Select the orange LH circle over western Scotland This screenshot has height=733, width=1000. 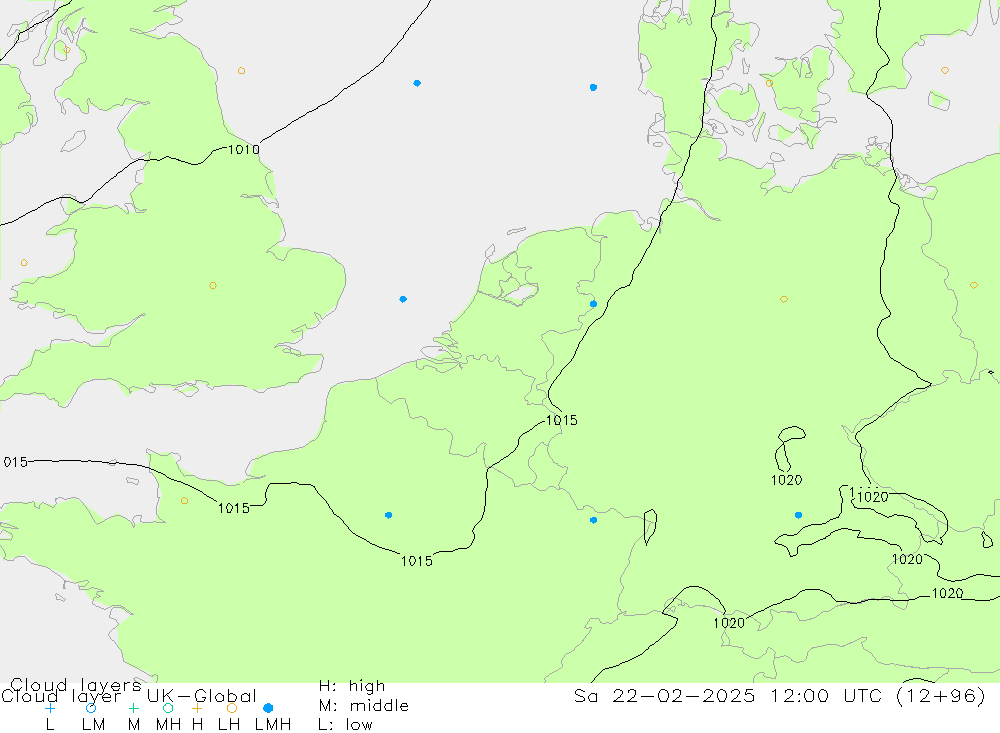click(67, 50)
